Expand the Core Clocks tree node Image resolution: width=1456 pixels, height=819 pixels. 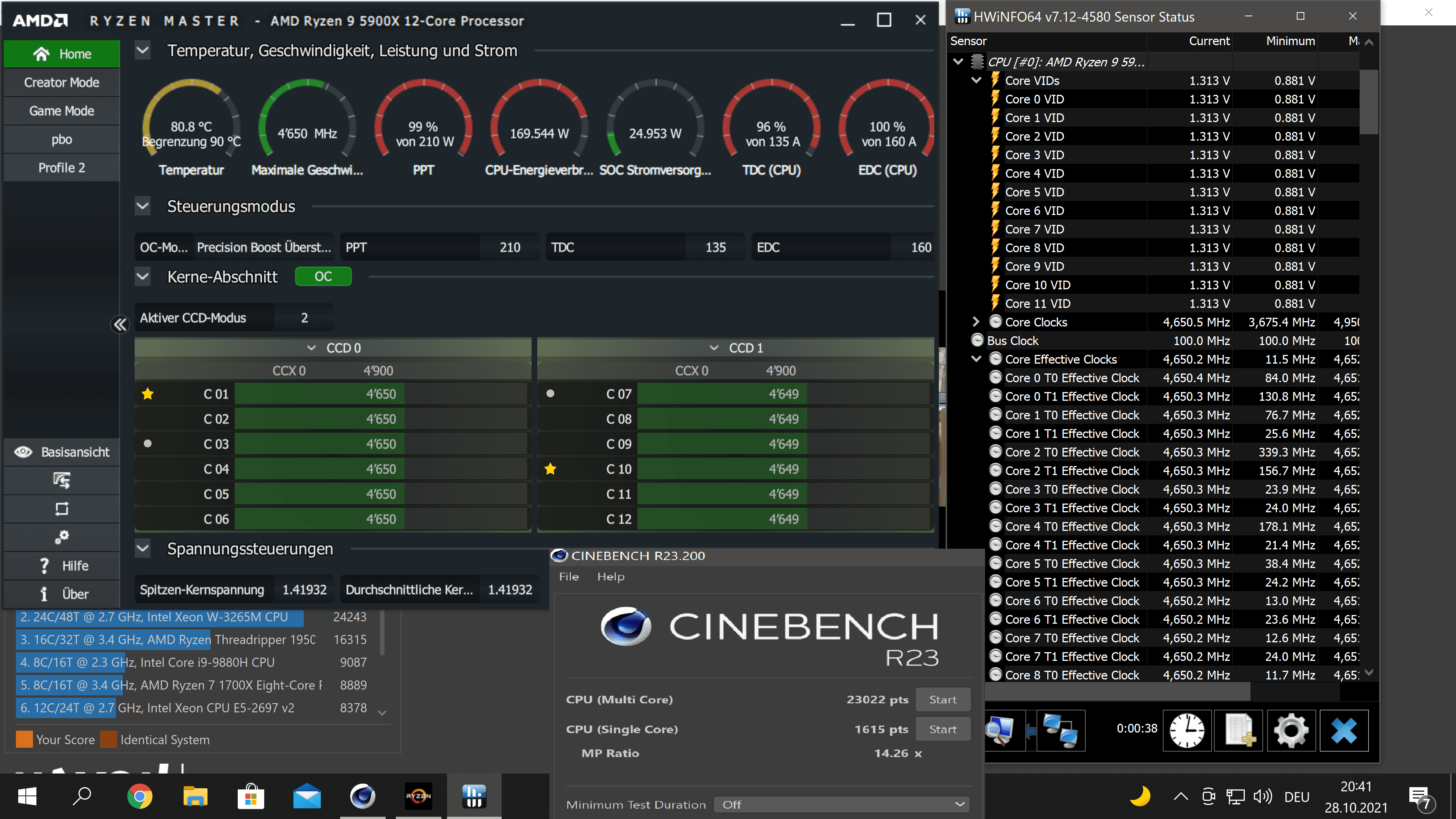pos(976,322)
